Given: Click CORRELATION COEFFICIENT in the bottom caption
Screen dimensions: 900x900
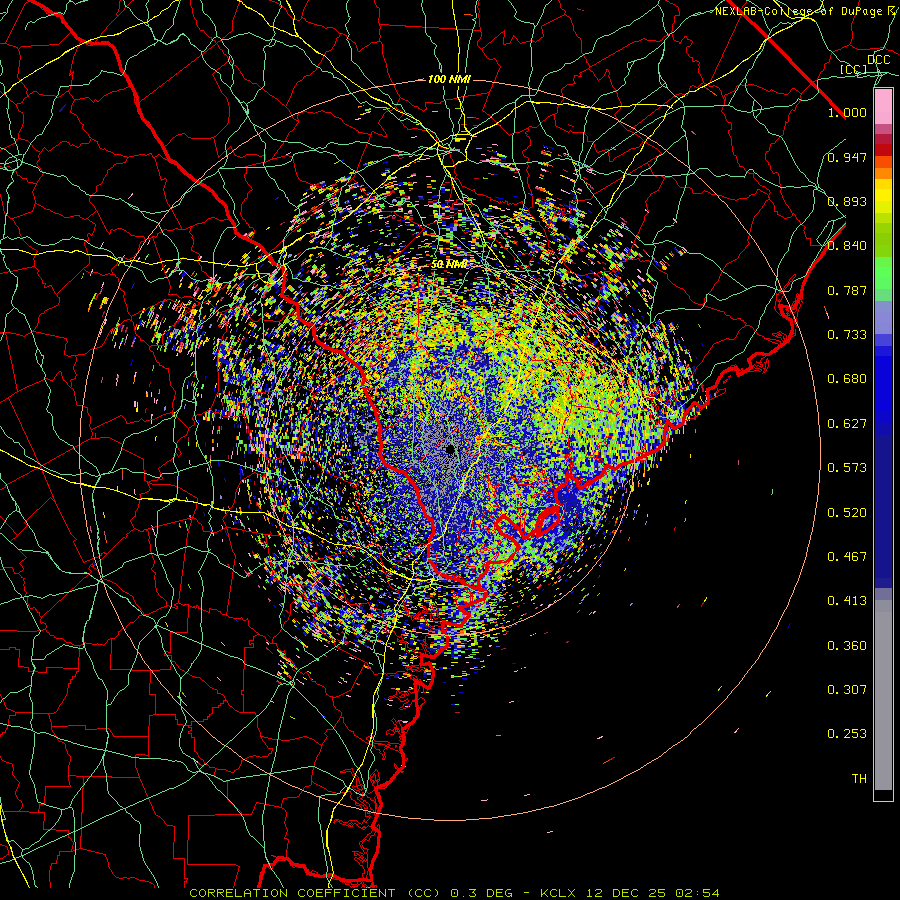Looking at the screenshot, I should 292,893.
